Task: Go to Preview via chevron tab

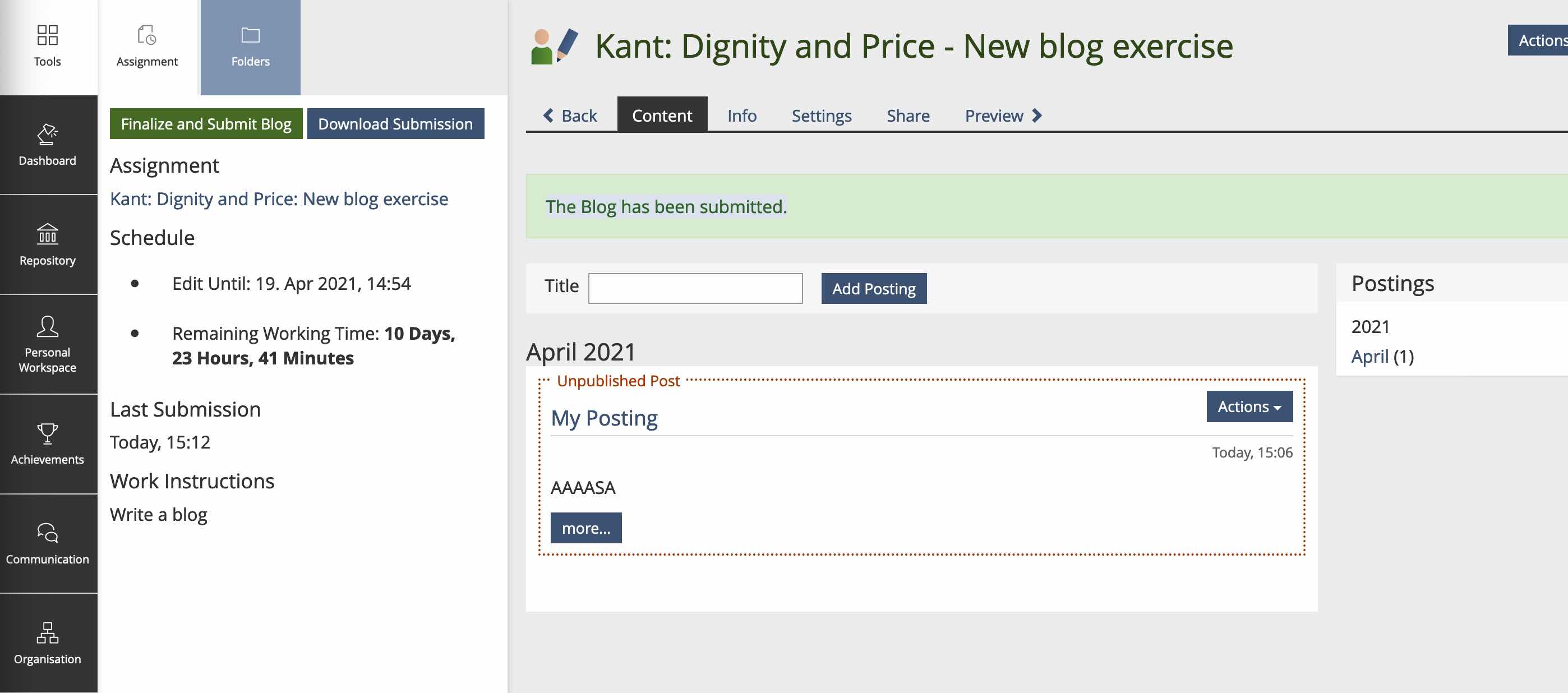Action: coord(1003,115)
